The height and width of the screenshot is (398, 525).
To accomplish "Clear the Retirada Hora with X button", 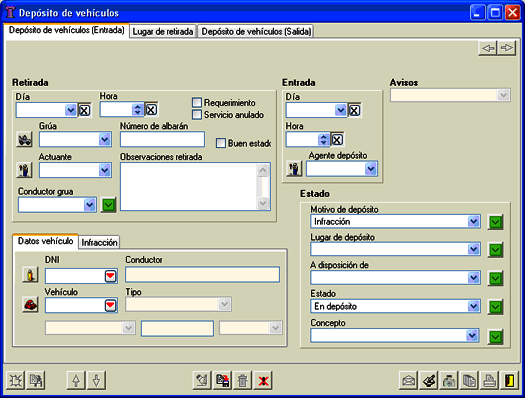I will (x=151, y=109).
